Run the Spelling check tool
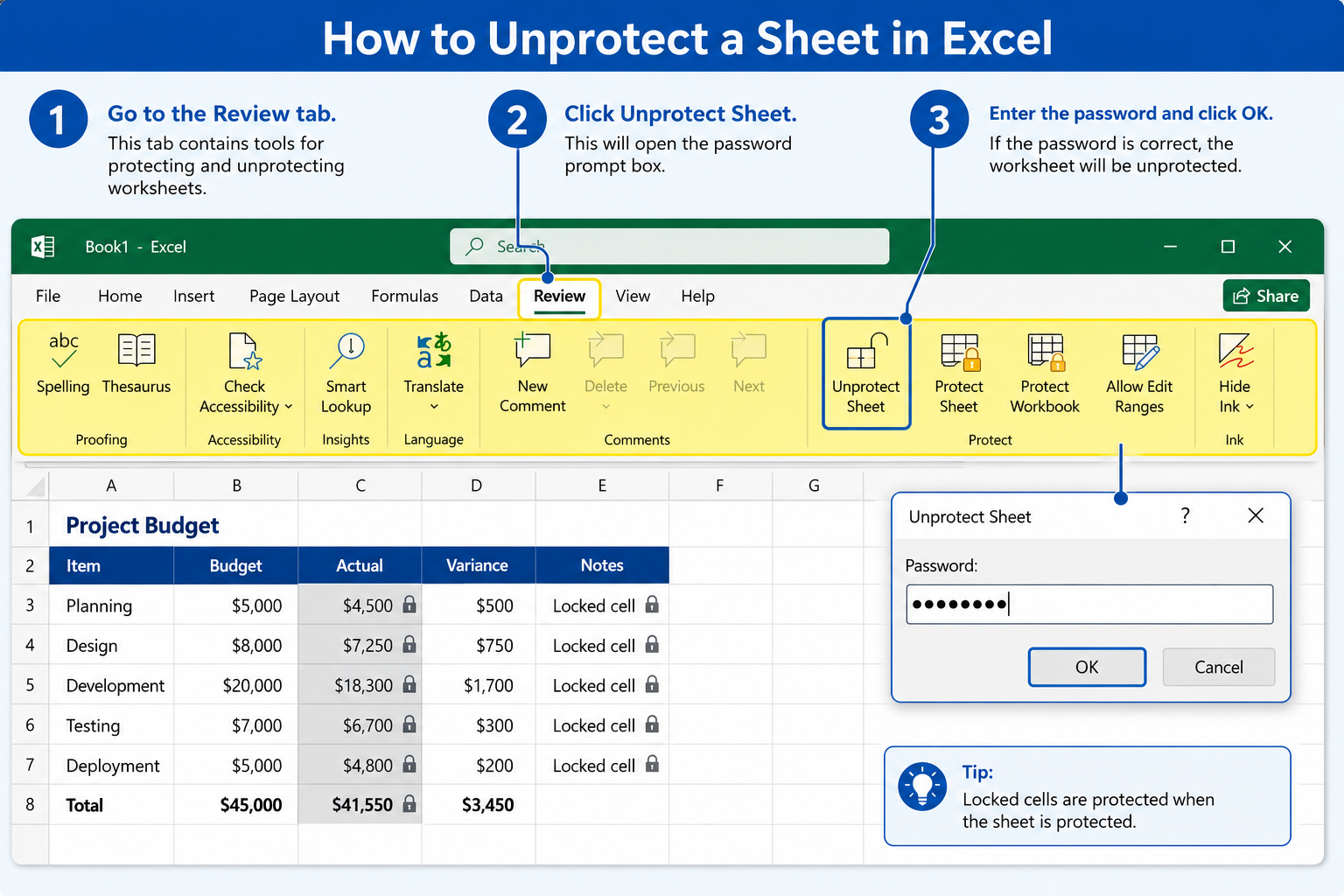The image size is (1344, 896). (63, 363)
